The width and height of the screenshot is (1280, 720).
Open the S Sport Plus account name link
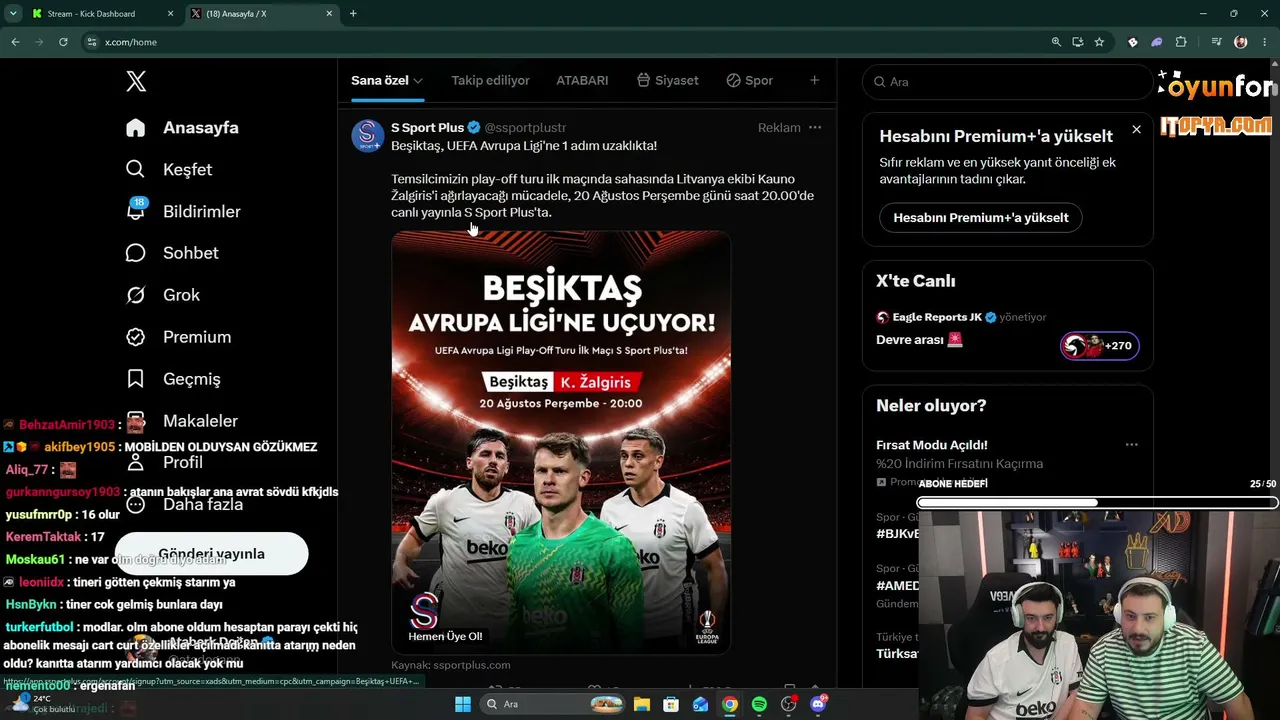point(427,128)
